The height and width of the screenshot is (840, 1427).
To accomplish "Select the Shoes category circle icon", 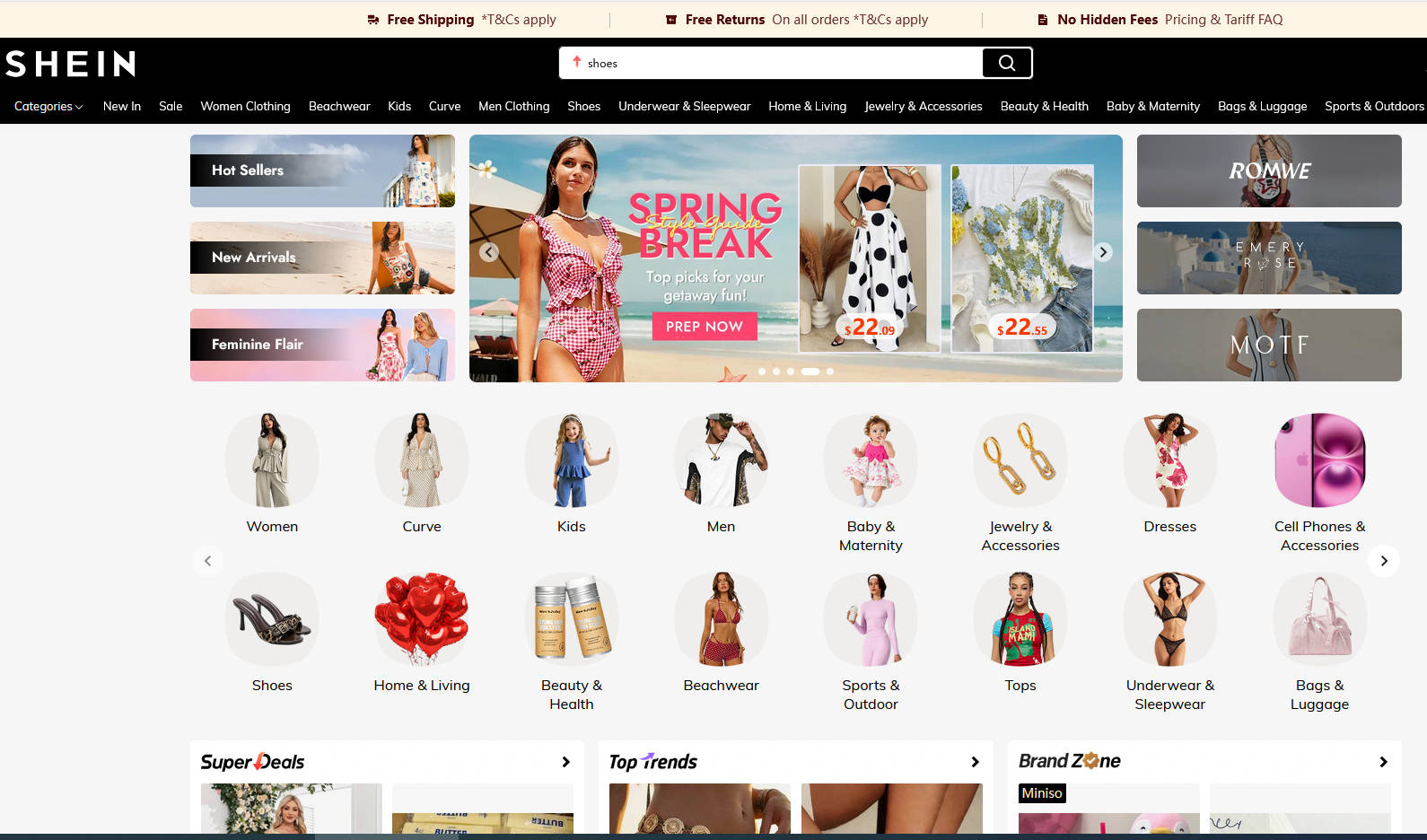I will (x=272, y=619).
